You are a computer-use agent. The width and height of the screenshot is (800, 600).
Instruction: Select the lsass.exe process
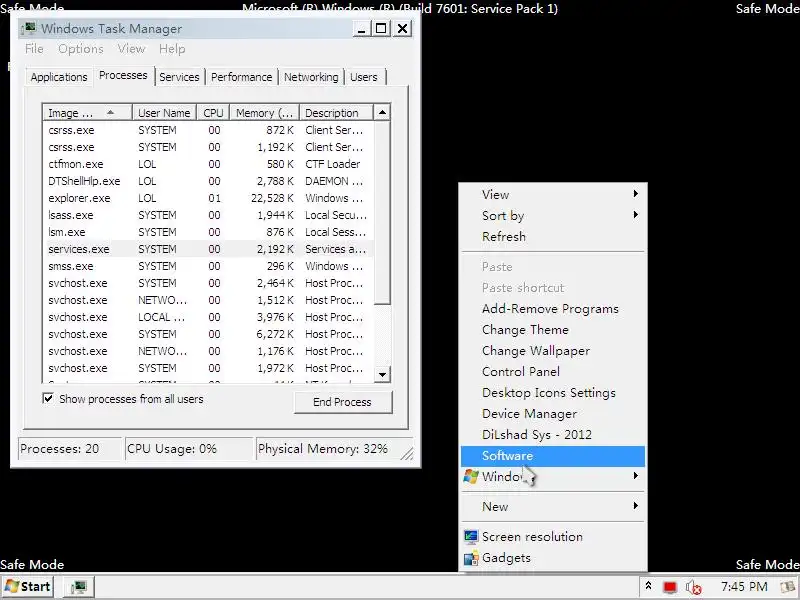[x=209, y=215]
